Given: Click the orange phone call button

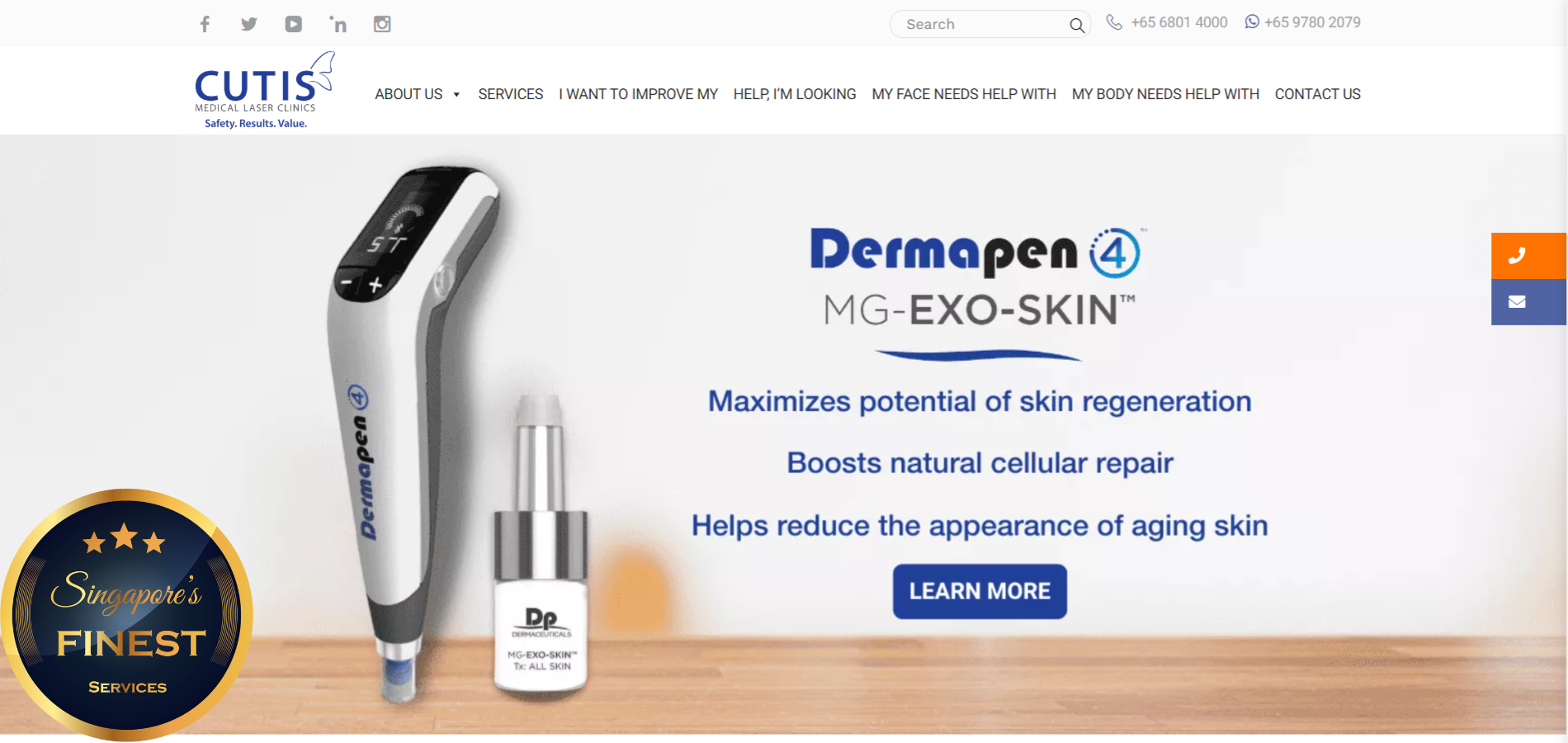Looking at the screenshot, I should [1528, 256].
